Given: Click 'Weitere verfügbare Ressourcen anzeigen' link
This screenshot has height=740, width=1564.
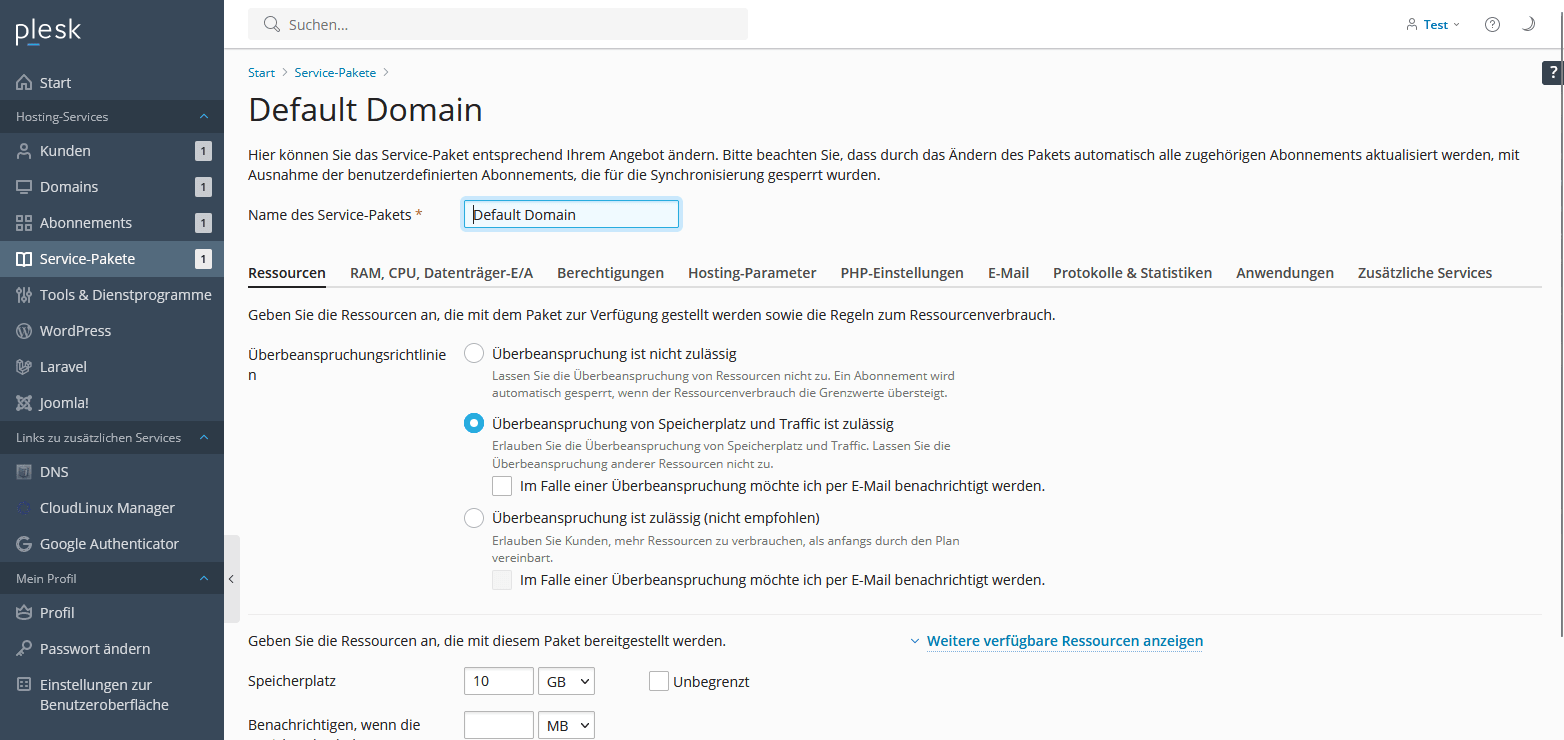Looking at the screenshot, I should click(x=1064, y=641).
